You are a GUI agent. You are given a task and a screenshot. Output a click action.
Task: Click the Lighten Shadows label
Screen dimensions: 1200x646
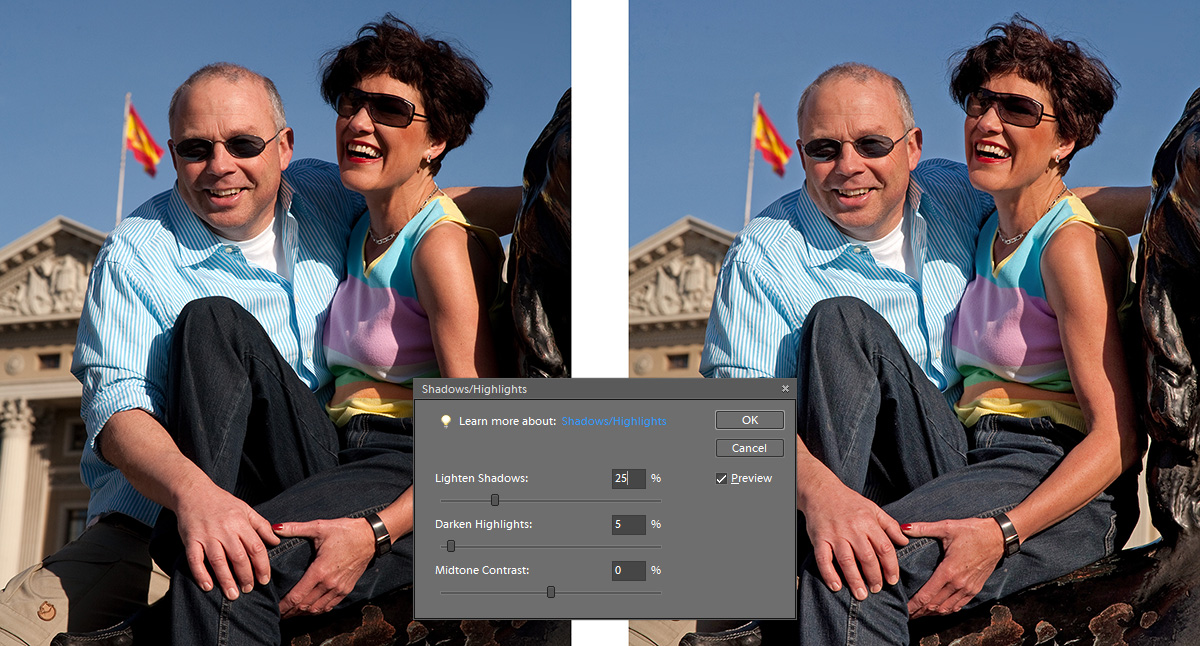pyautogui.click(x=481, y=479)
